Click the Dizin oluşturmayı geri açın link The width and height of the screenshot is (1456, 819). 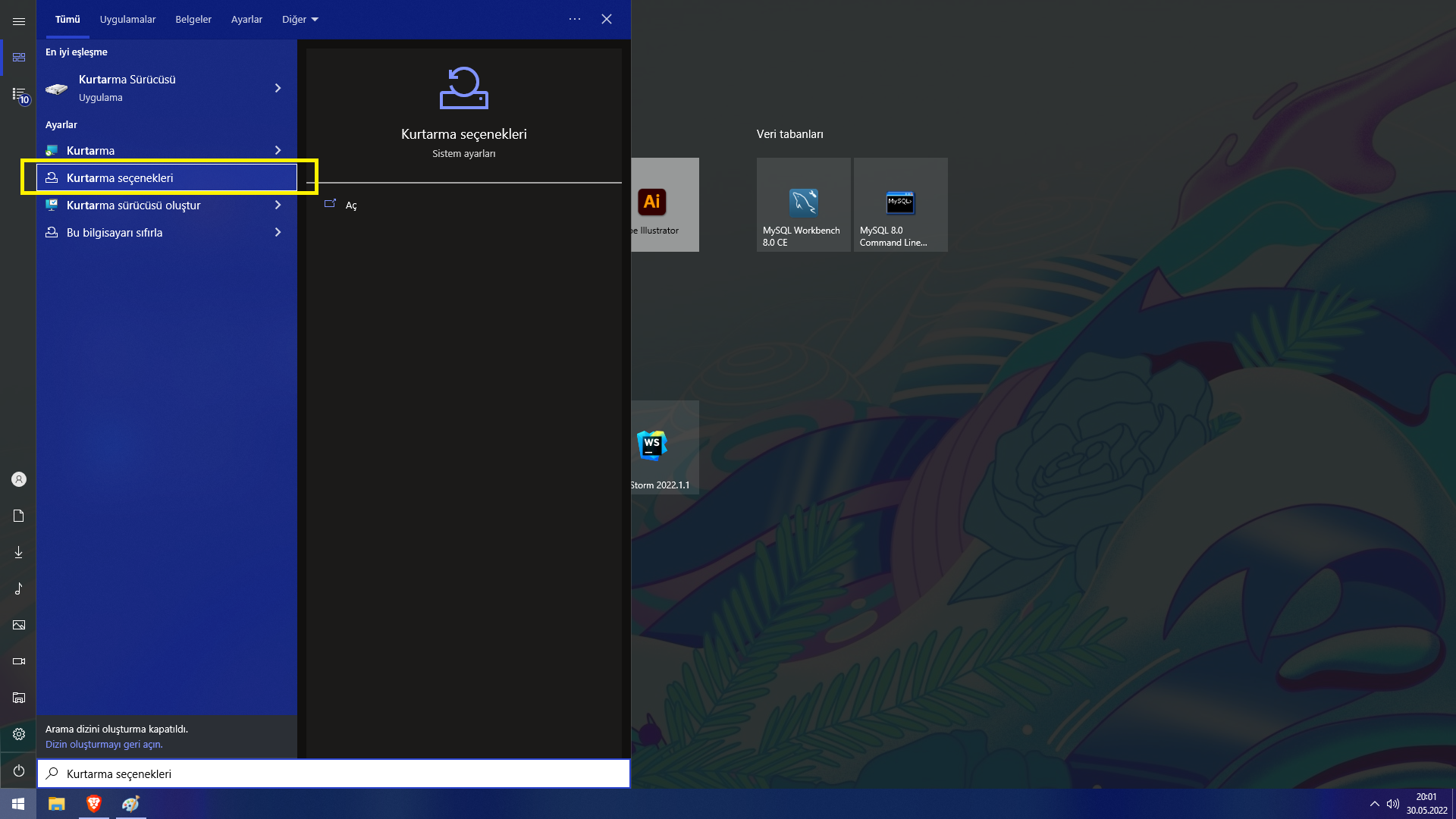point(104,745)
